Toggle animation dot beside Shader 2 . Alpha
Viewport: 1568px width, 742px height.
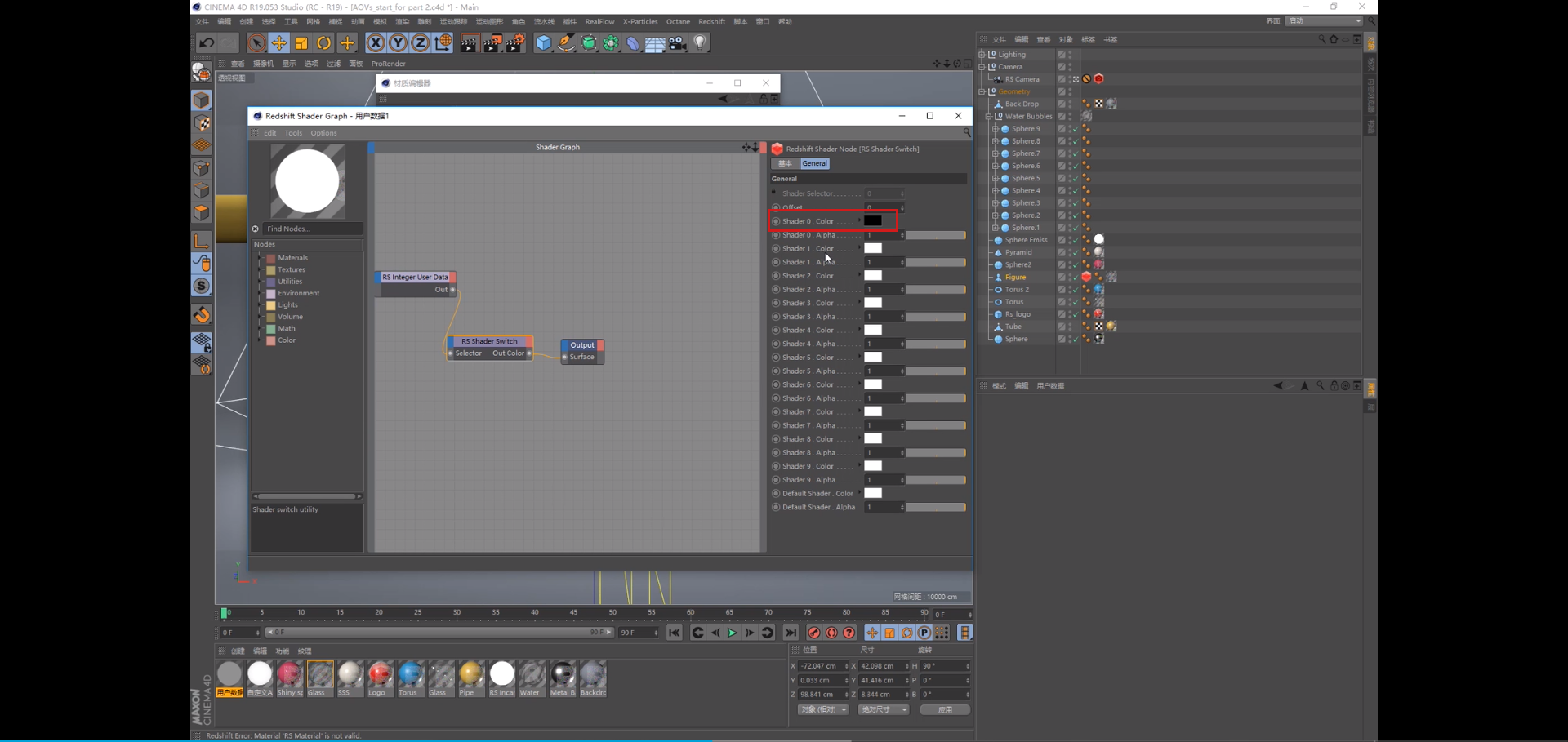777,289
